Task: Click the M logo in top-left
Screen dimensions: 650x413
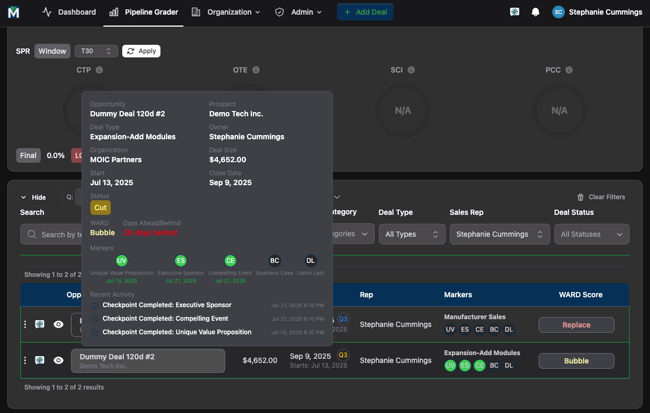Action: 14,12
